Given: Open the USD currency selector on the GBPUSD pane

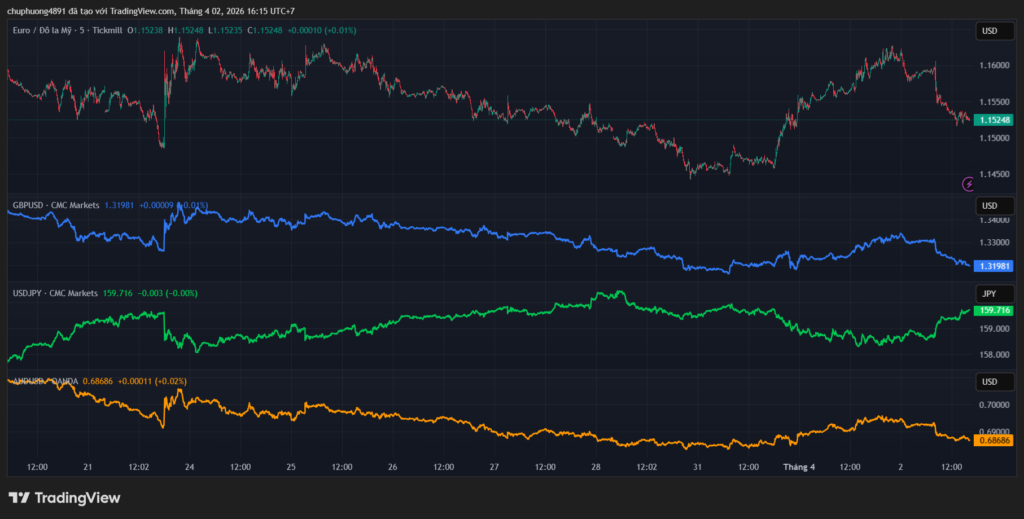Looking at the screenshot, I should [x=989, y=205].
